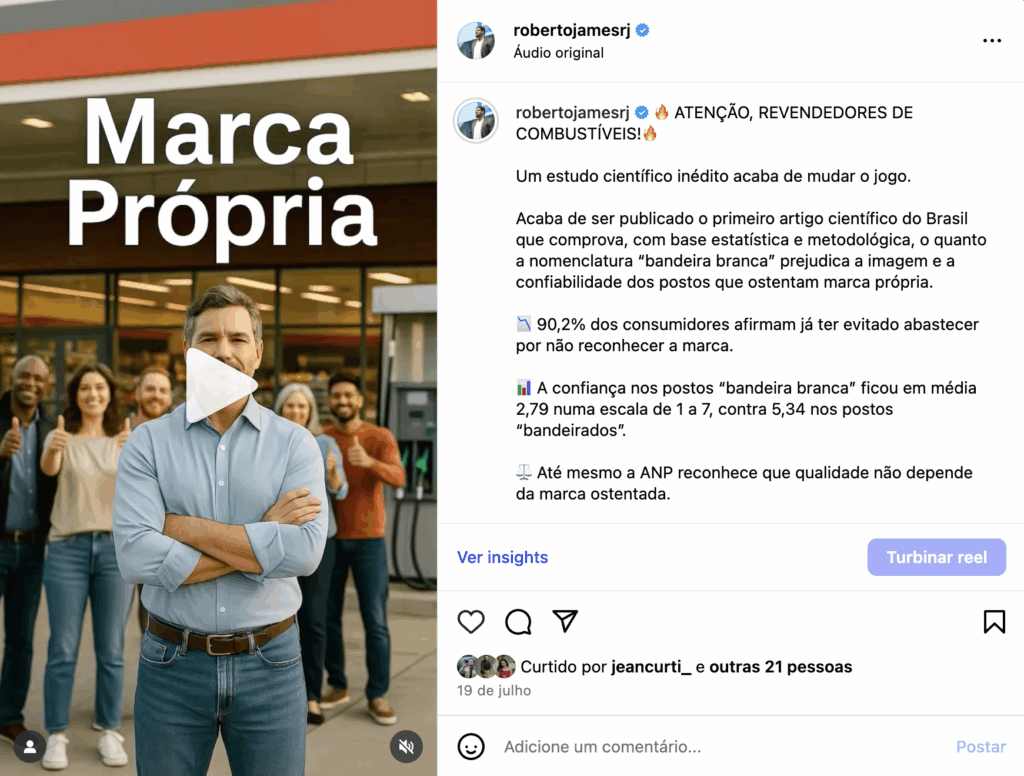This screenshot has height=776, width=1024.
Task: Click the caption author's profile avatar
Action: 476,121
